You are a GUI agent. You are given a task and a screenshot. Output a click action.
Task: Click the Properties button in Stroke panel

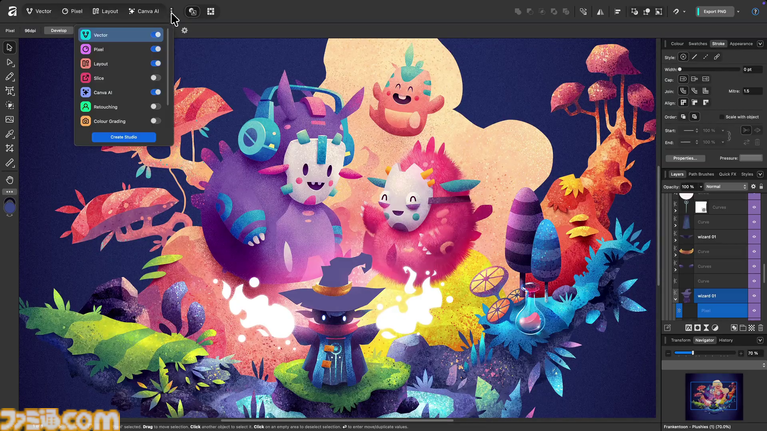coord(685,158)
